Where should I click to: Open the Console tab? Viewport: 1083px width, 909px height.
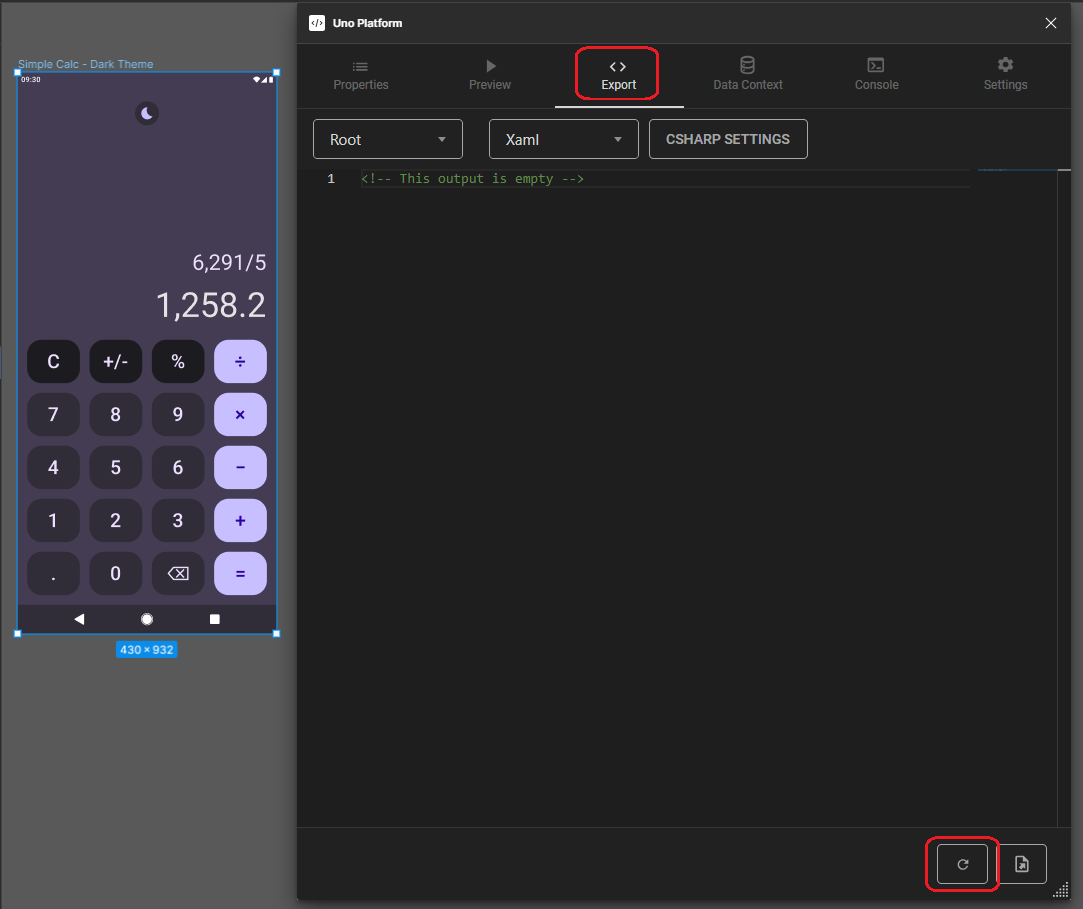(876, 75)
